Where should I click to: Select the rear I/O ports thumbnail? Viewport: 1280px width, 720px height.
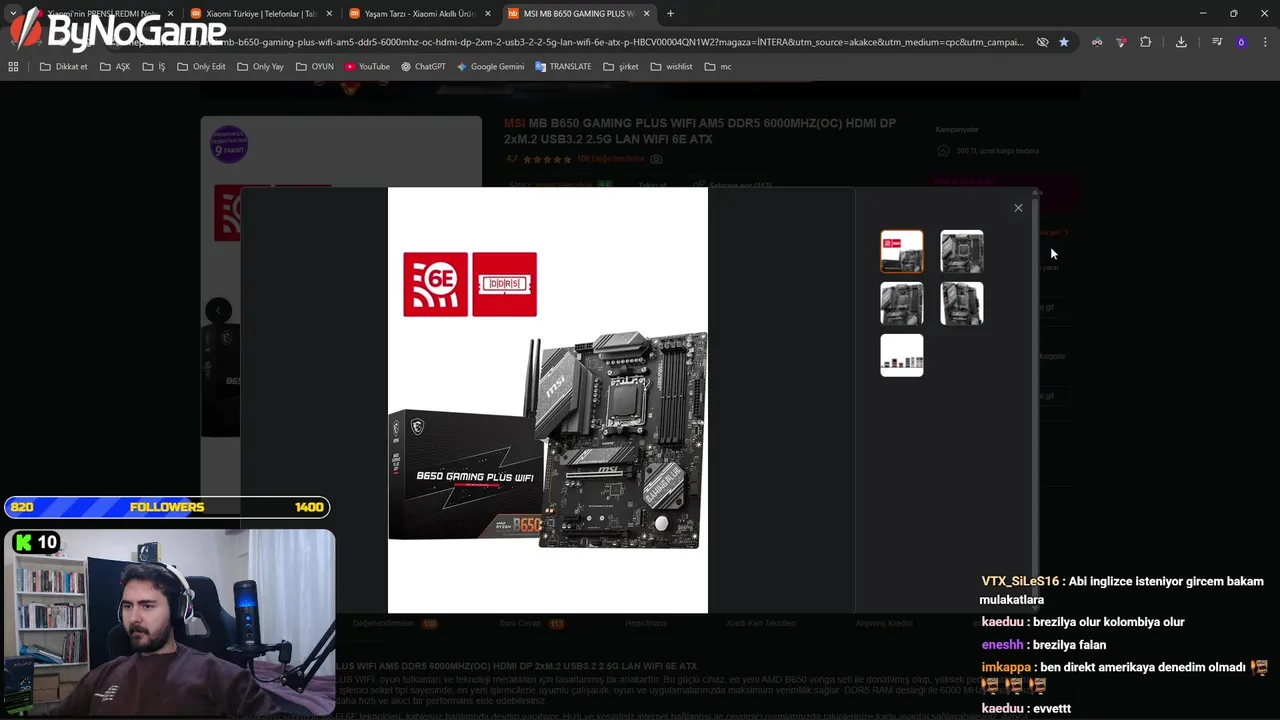click(x=902, y=355)
